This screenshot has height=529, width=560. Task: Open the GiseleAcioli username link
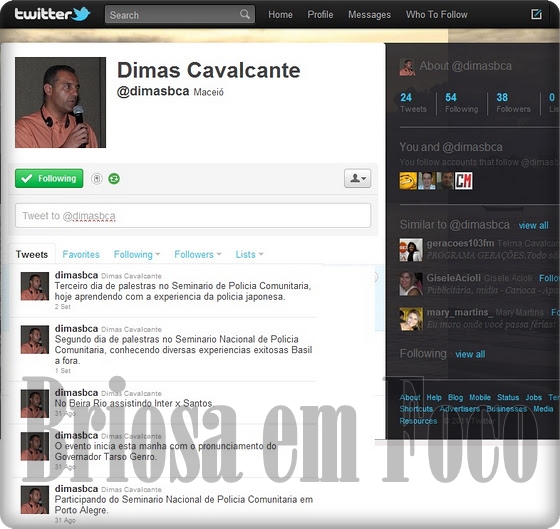[x=454, y=278]
